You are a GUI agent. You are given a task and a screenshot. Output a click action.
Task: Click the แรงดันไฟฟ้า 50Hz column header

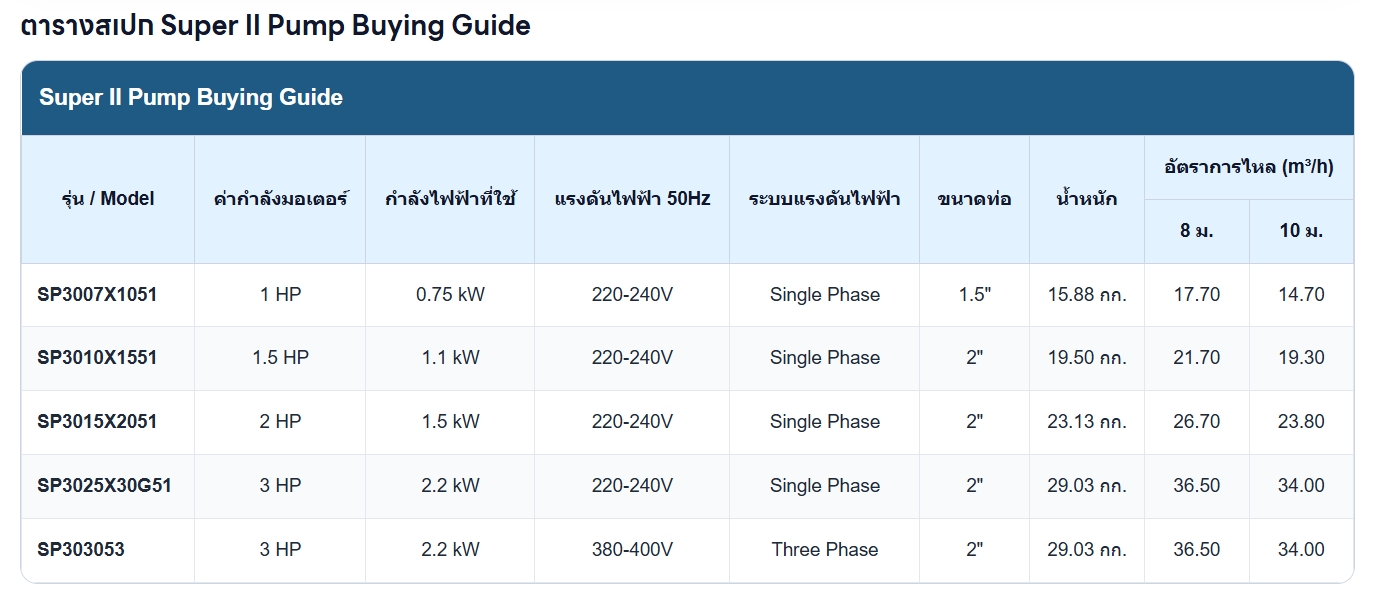click(x=632, y=199)
